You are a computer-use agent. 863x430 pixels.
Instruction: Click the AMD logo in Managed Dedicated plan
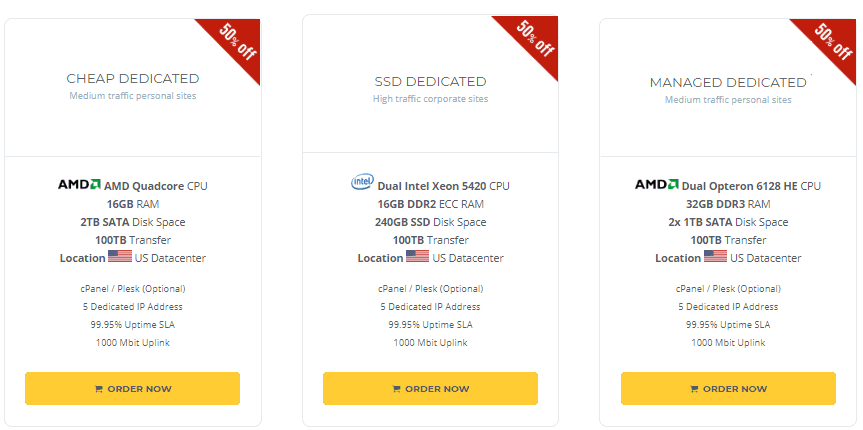(657, 184)
